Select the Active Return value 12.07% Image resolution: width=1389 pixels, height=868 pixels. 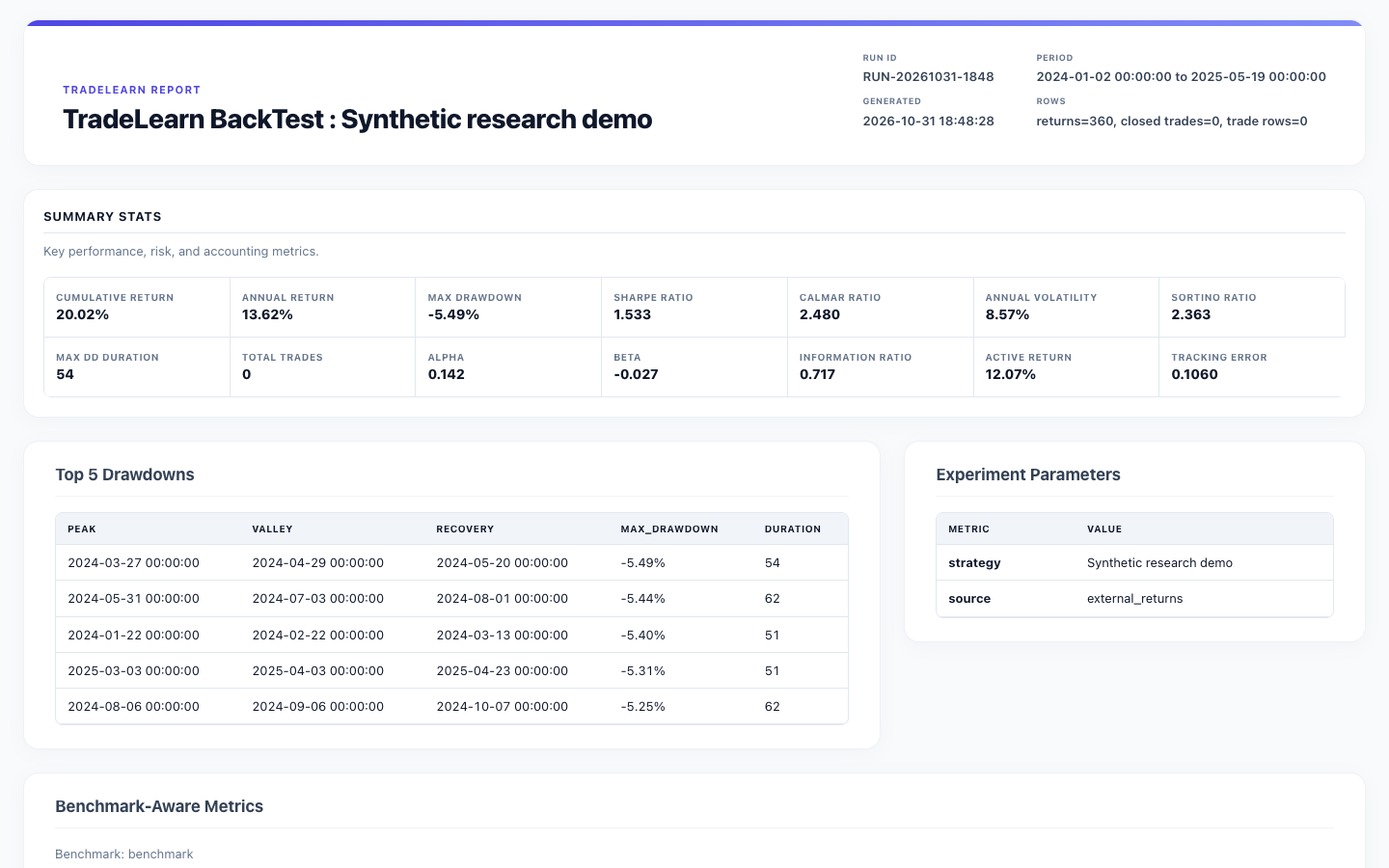click(x=1011, y=375)
